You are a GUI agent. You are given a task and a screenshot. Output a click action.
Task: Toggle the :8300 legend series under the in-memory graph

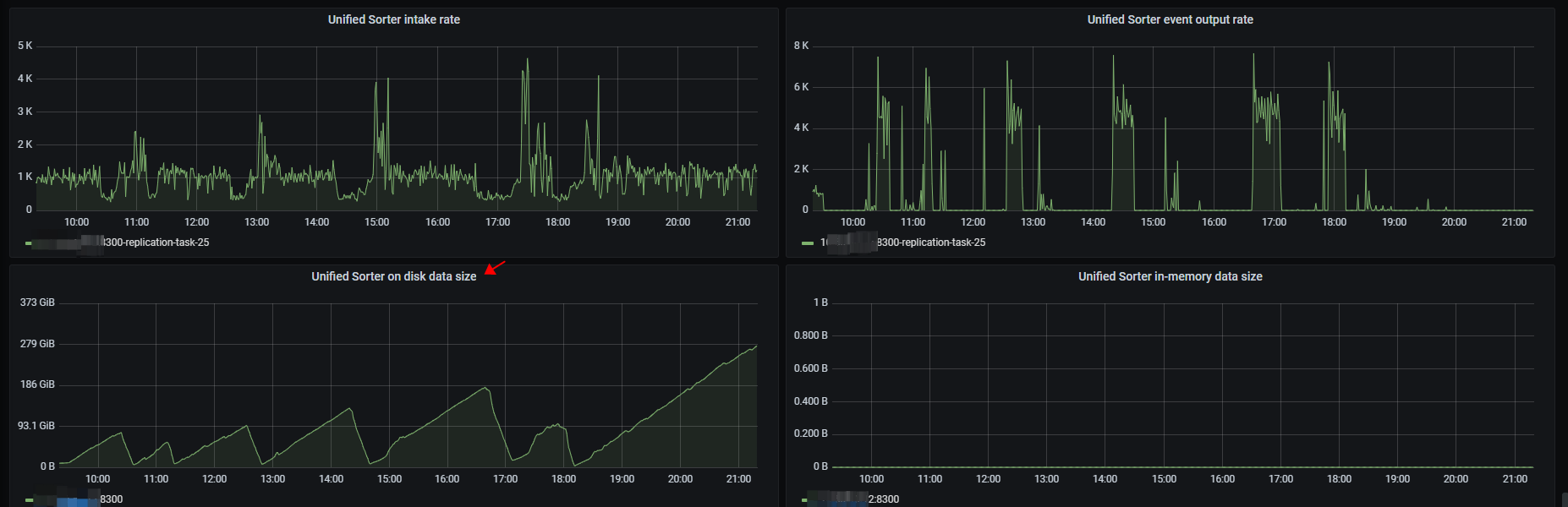point(884,499)
